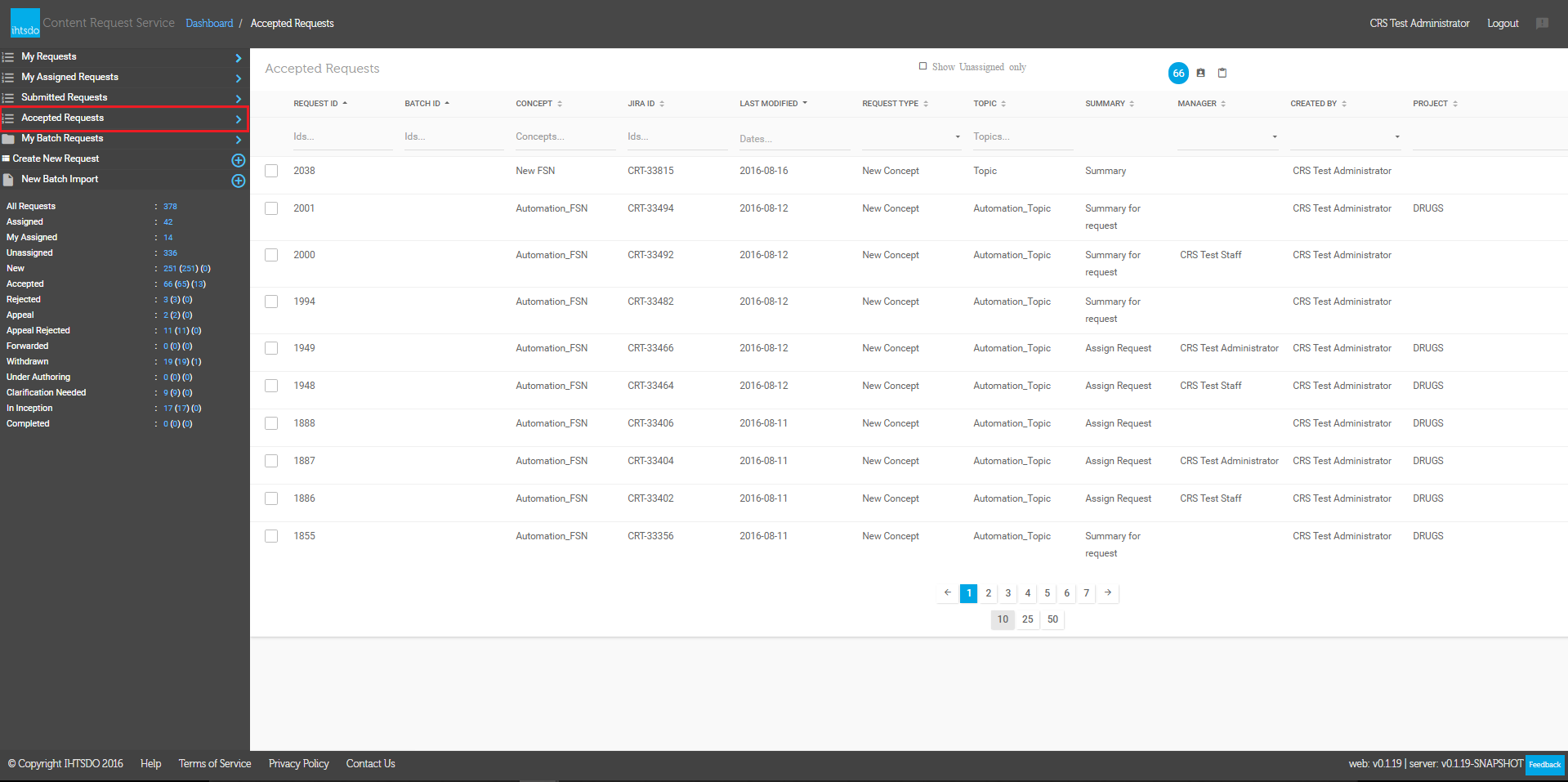The height and width of the screenshot is (782, 1568).
Task: Tick the checkbox for request 1949
Action: [271, 348]
